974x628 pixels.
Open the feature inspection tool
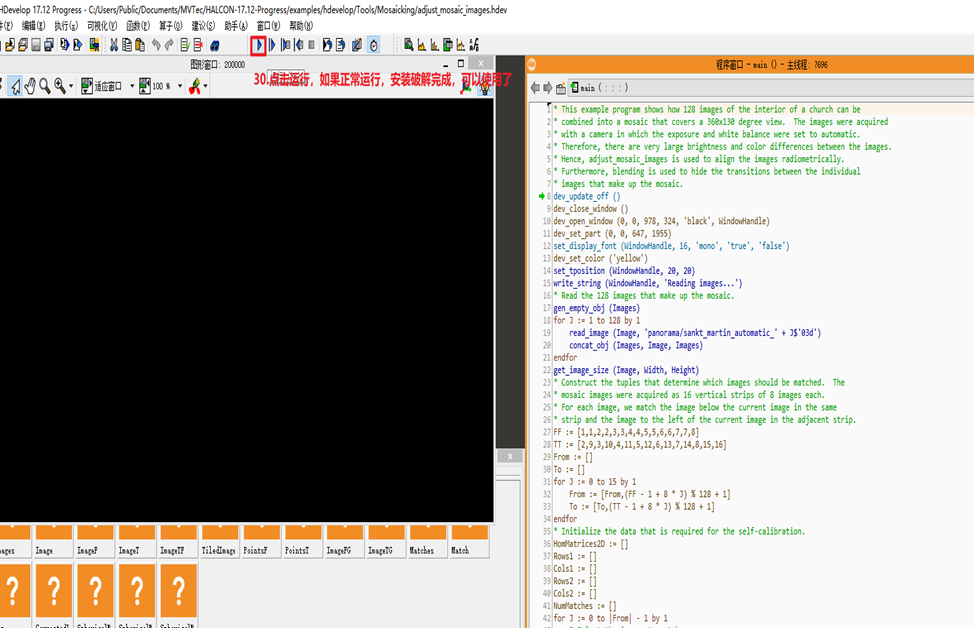pos(447,45)
